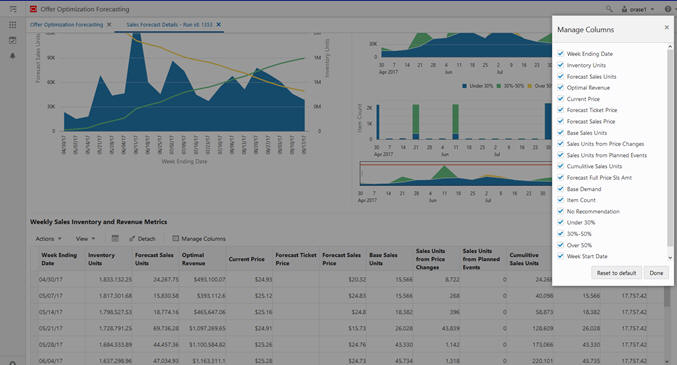Screen dimensions: 677x365
Task: Close the Manage Columns panel
Action: point(667,27)
